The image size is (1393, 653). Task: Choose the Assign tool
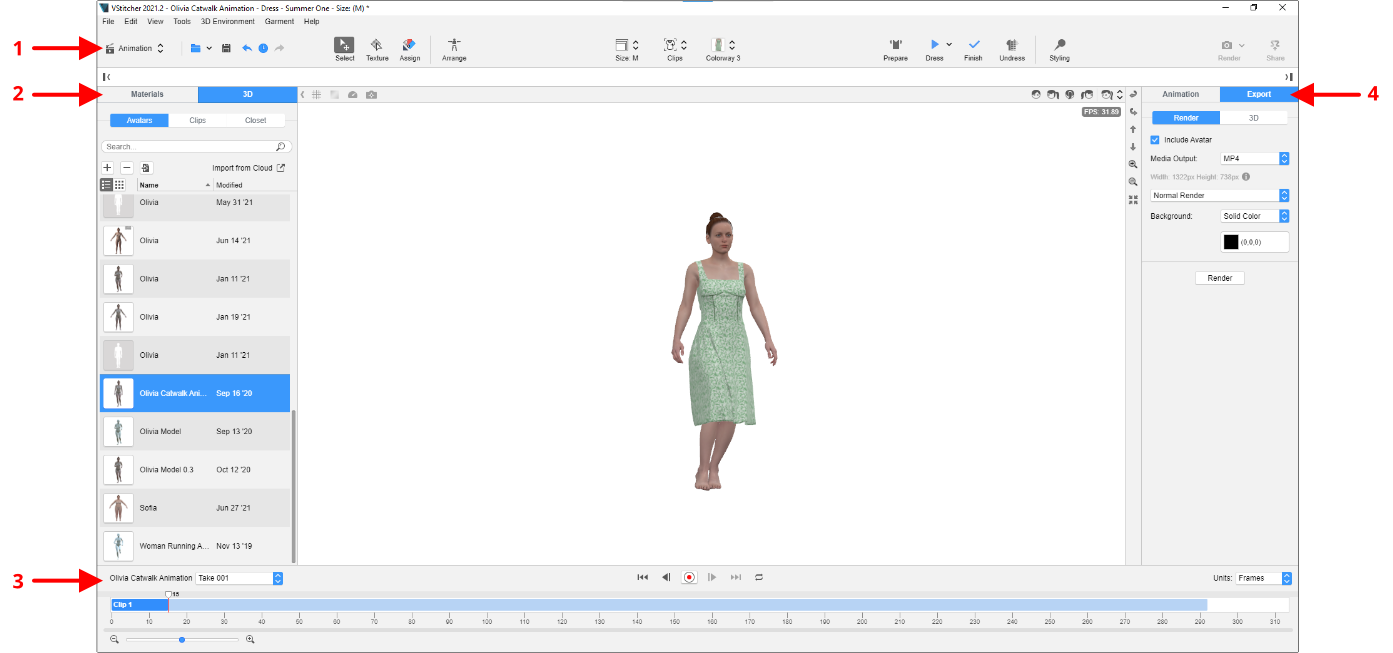409,50
